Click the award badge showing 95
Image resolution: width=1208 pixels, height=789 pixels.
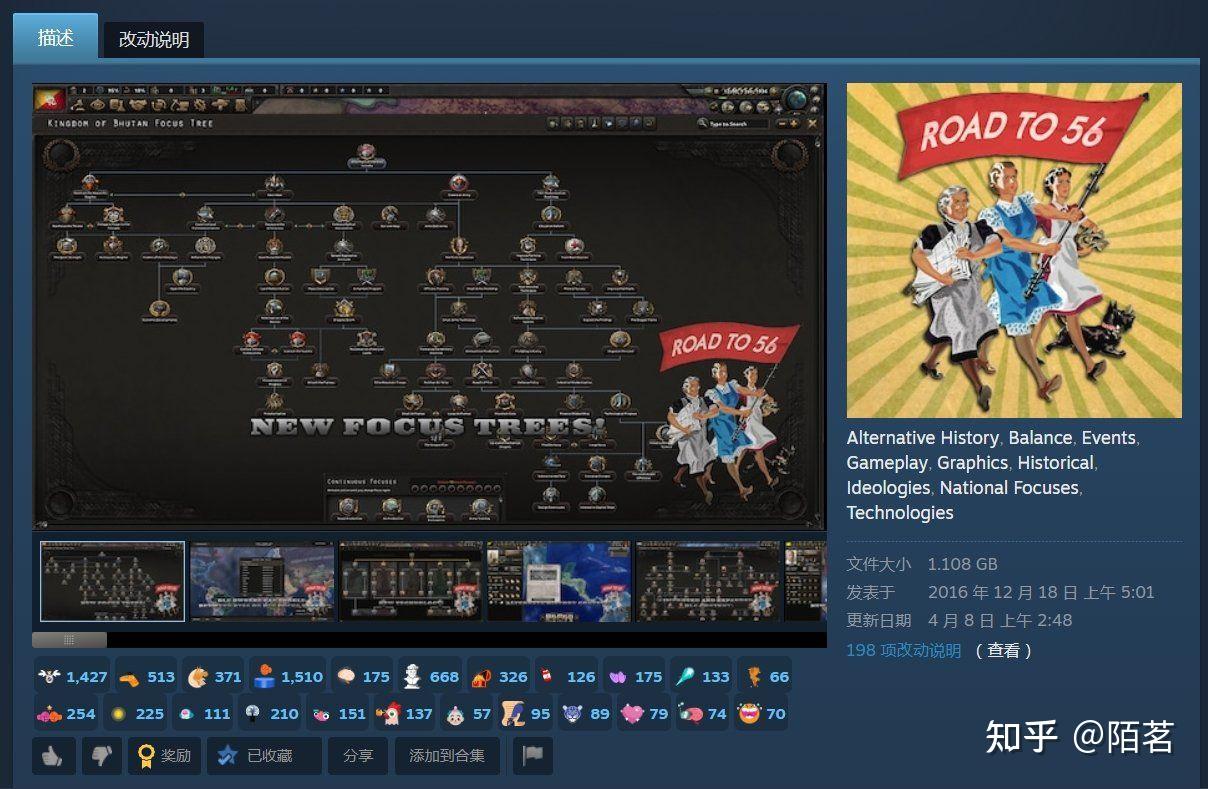(x=526, y=714)
